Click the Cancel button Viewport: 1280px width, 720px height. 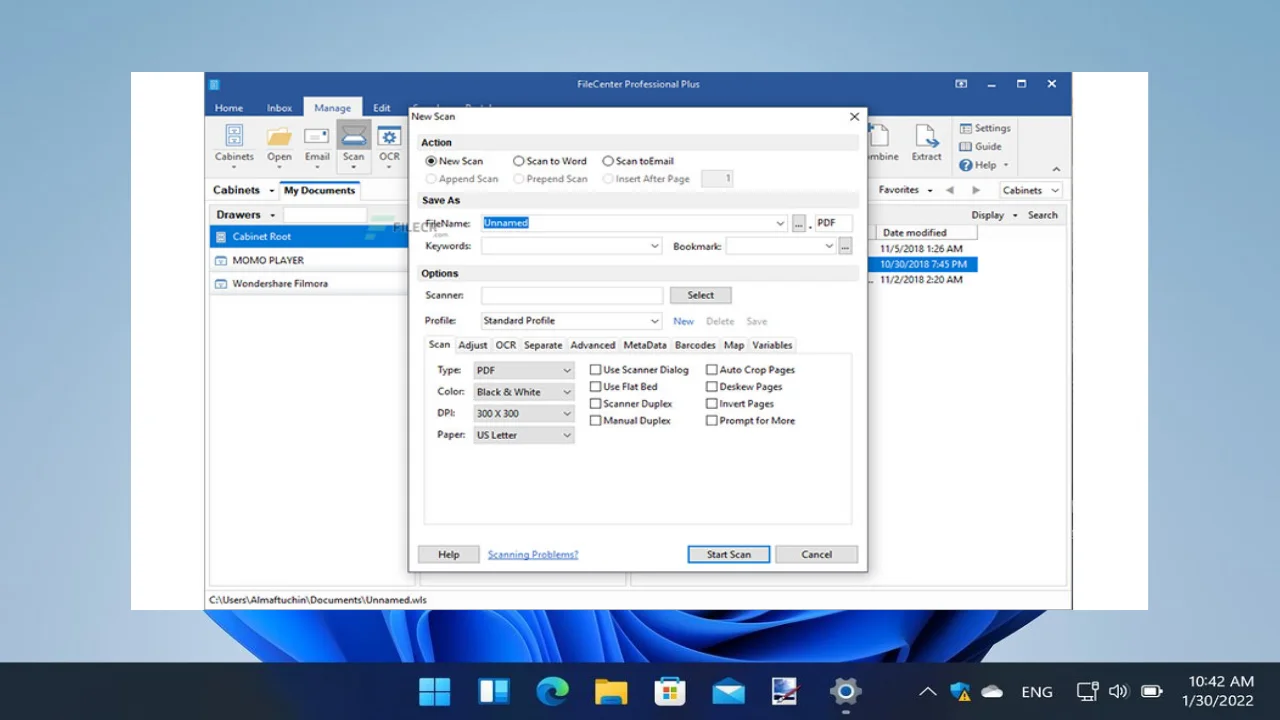coord(816,554)
